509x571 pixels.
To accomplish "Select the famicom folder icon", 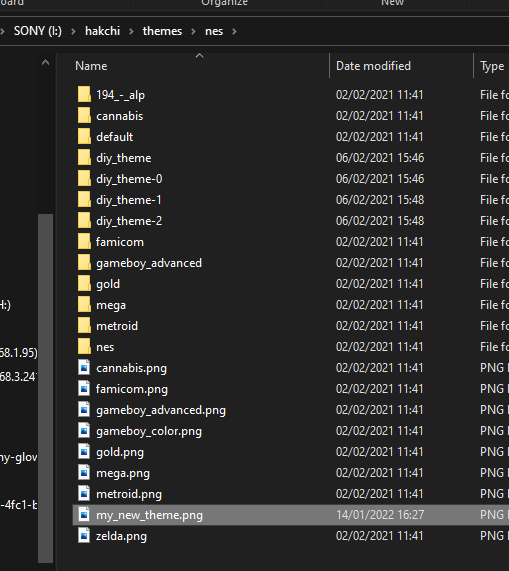I will [84, 242].
